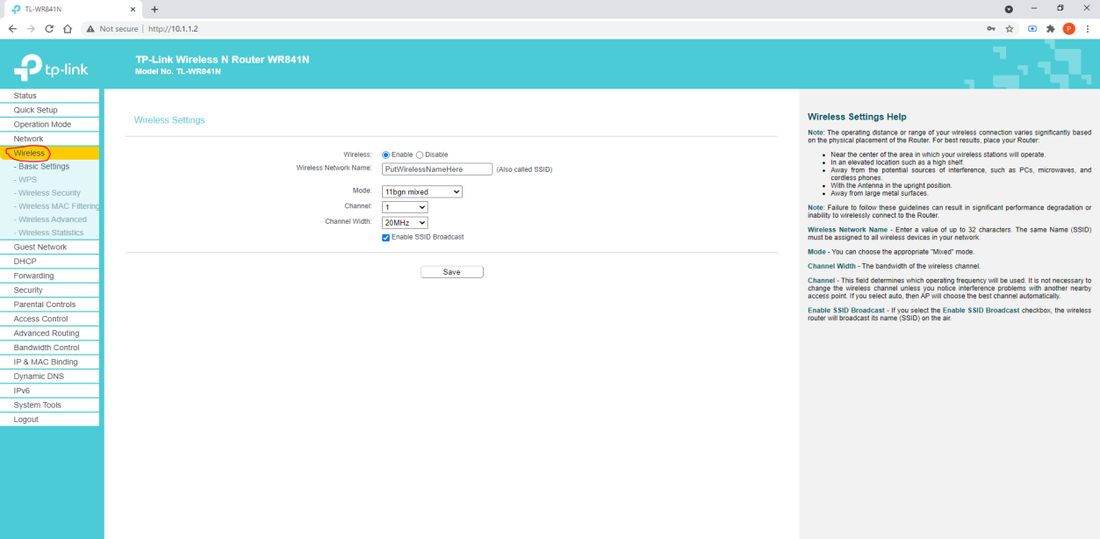Viewport: 1100px width, 539px height.
Task: Click the Wireless Settings Help heading
Action: (x=857, y=117)
